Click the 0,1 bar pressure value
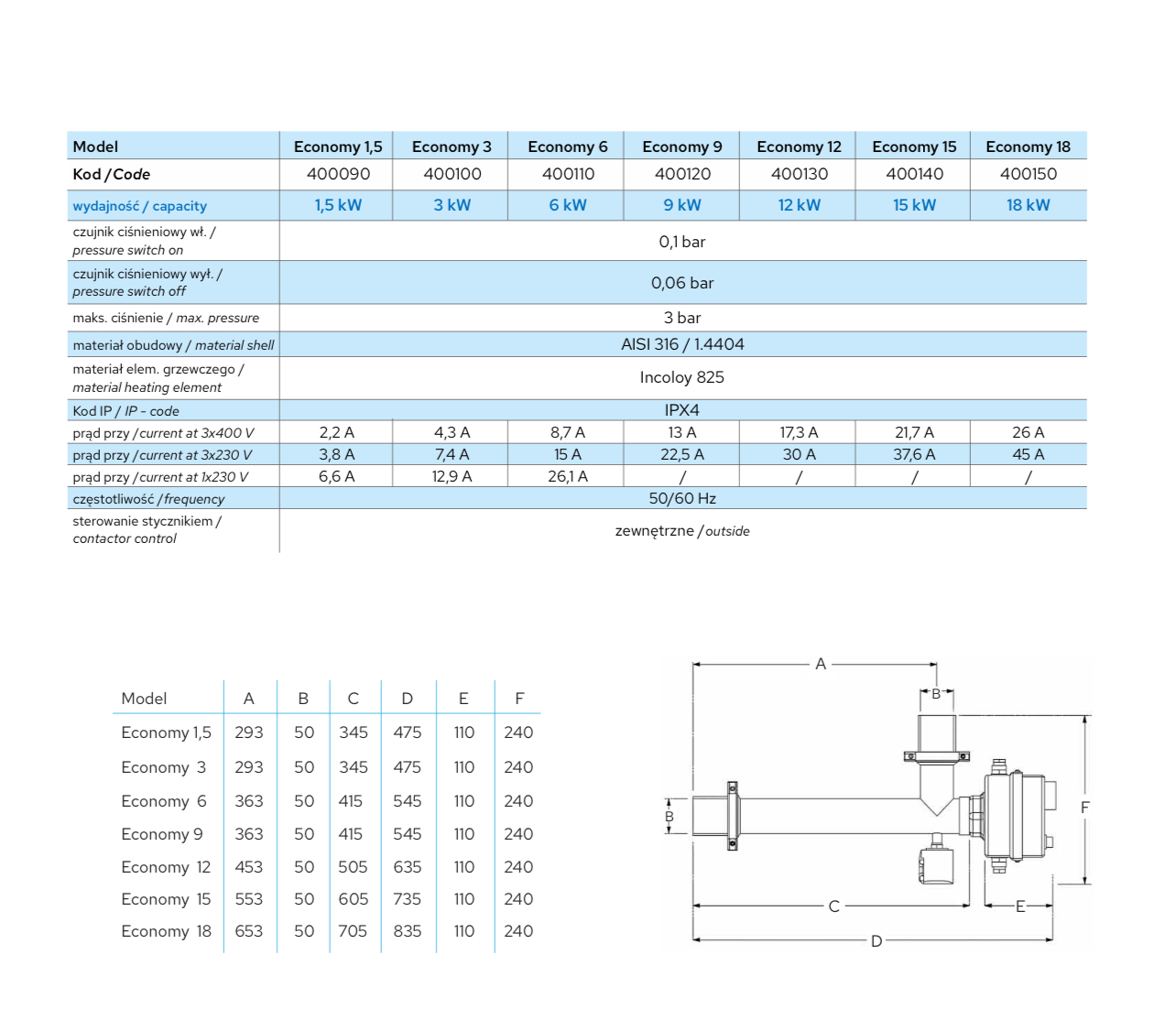1176x1009 pixels. [x=682, y=242]
